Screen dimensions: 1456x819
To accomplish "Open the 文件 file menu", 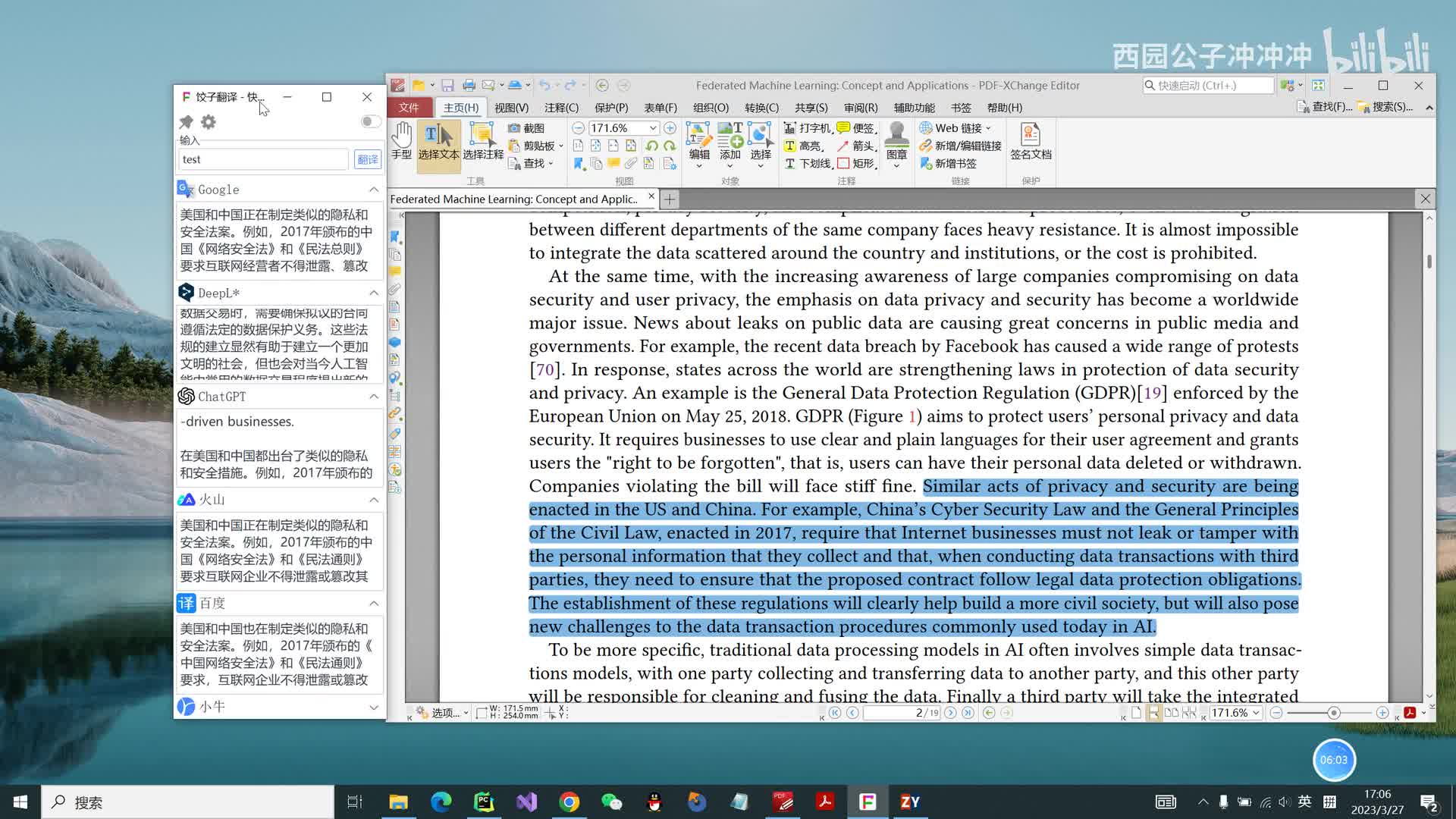I will click(x=409, y=108).
